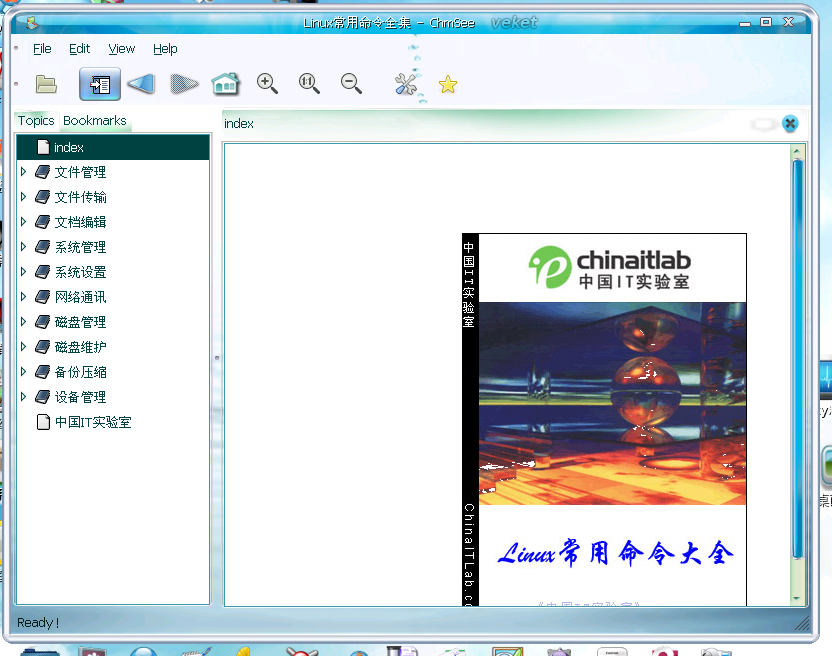Expand the 文件传输 topic
Image resolution: width=832 pixels, height=656 pixels.
pos(23,196)
